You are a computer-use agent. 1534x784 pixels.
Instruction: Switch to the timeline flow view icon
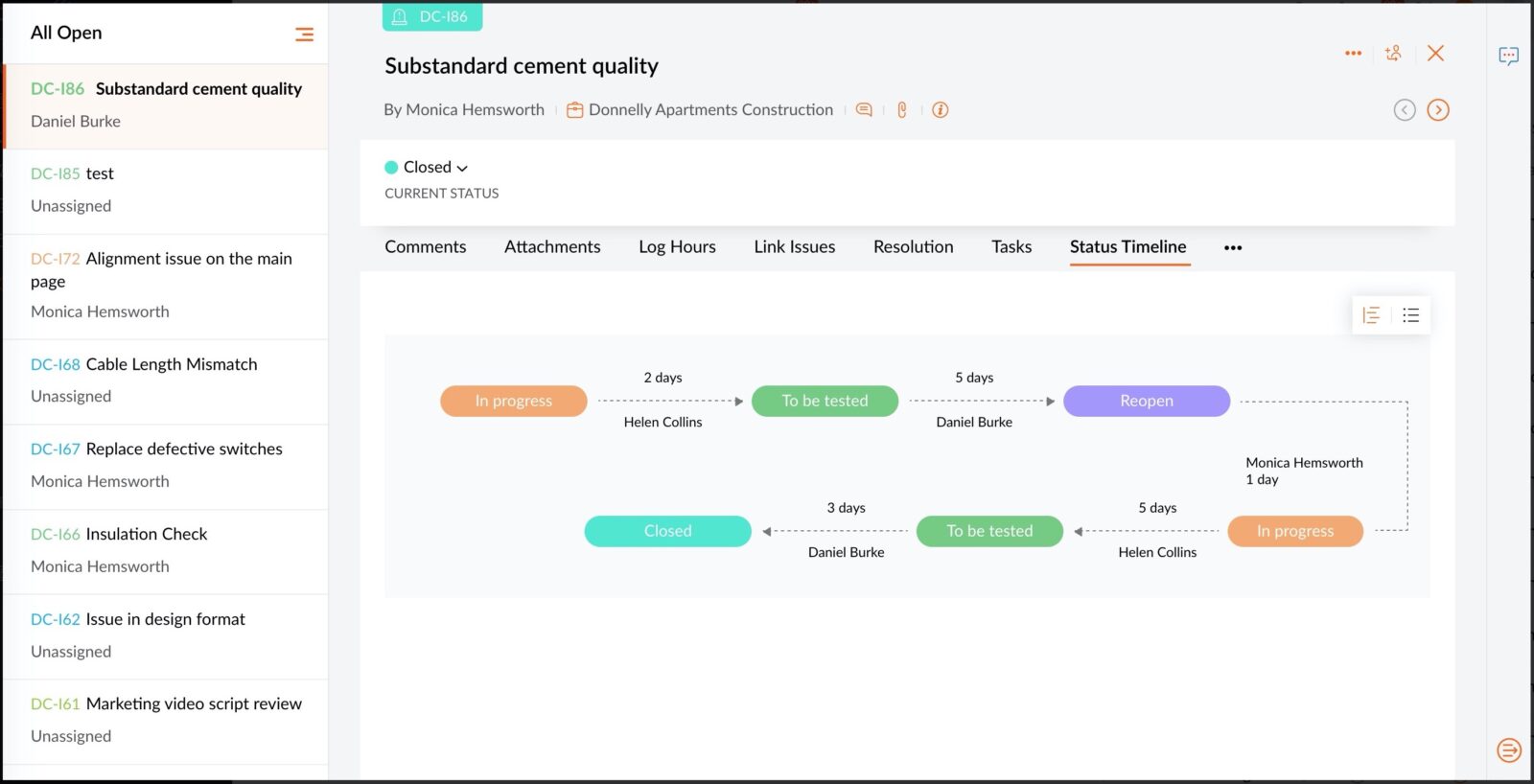coord(1371,315)
